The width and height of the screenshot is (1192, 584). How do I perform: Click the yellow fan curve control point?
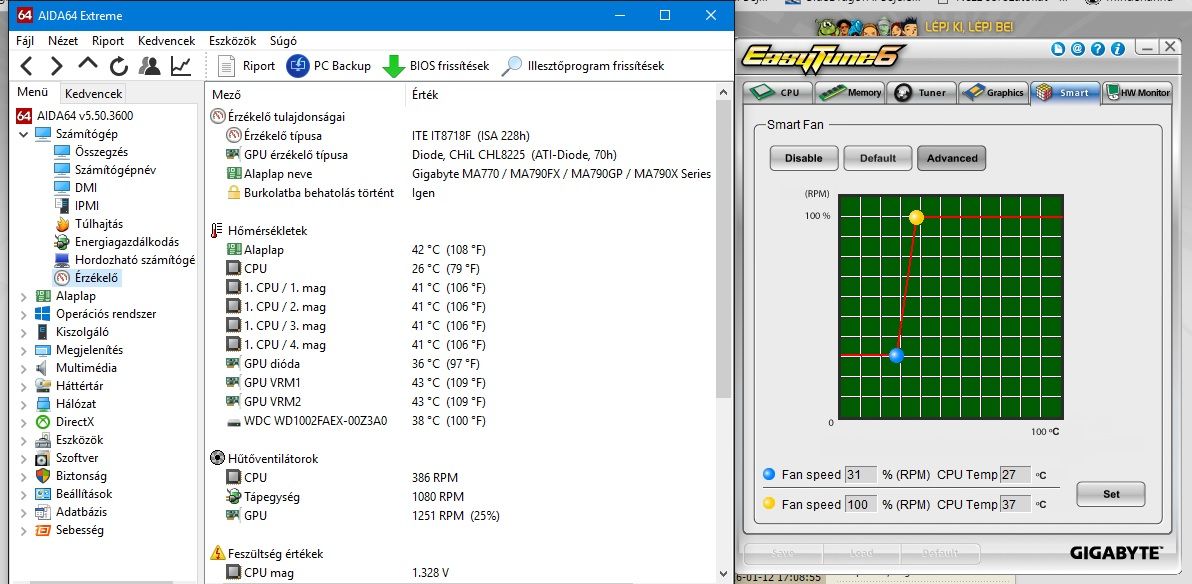[916, 217]
